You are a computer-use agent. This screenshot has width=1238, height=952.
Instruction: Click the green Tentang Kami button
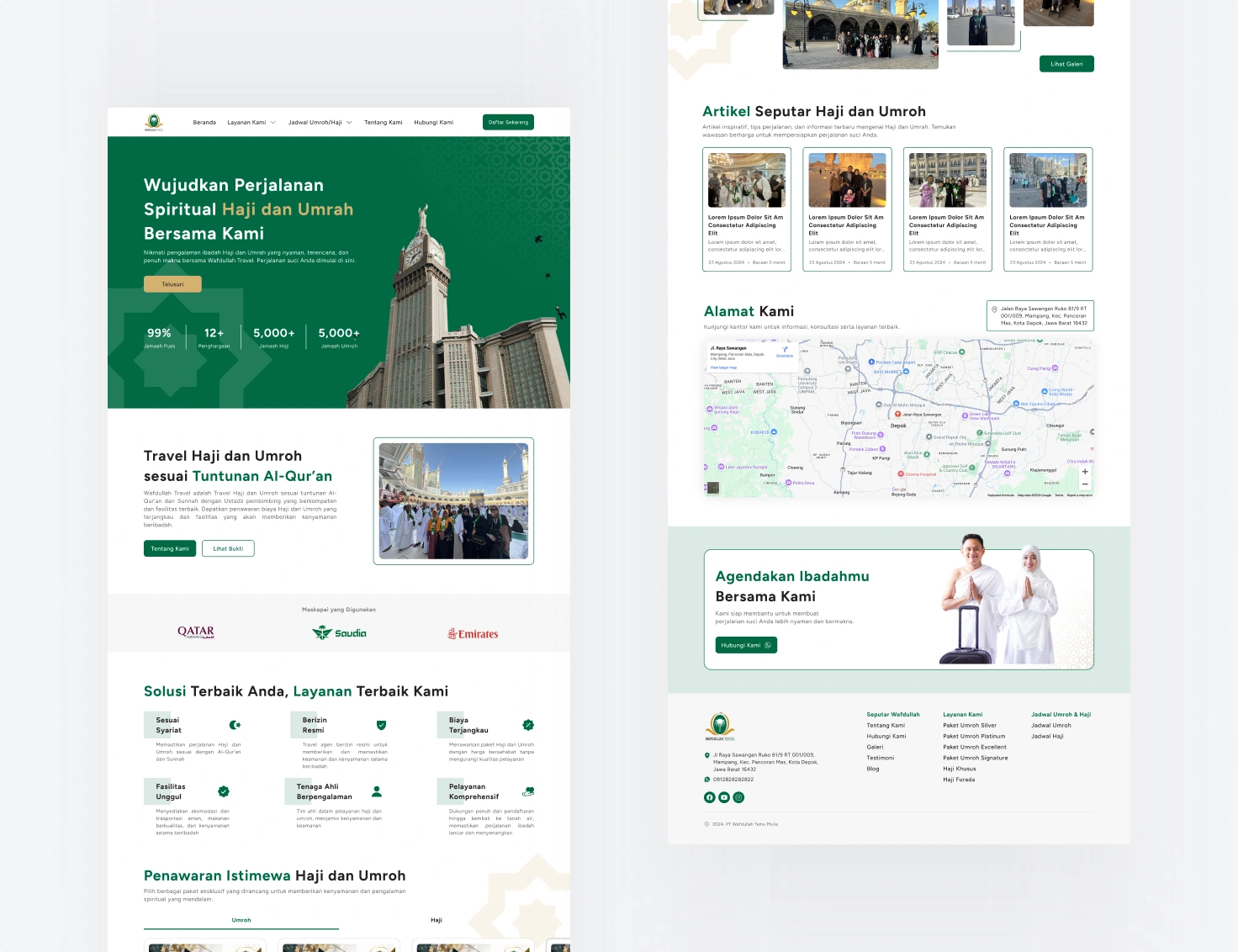(x=170, y=548)
